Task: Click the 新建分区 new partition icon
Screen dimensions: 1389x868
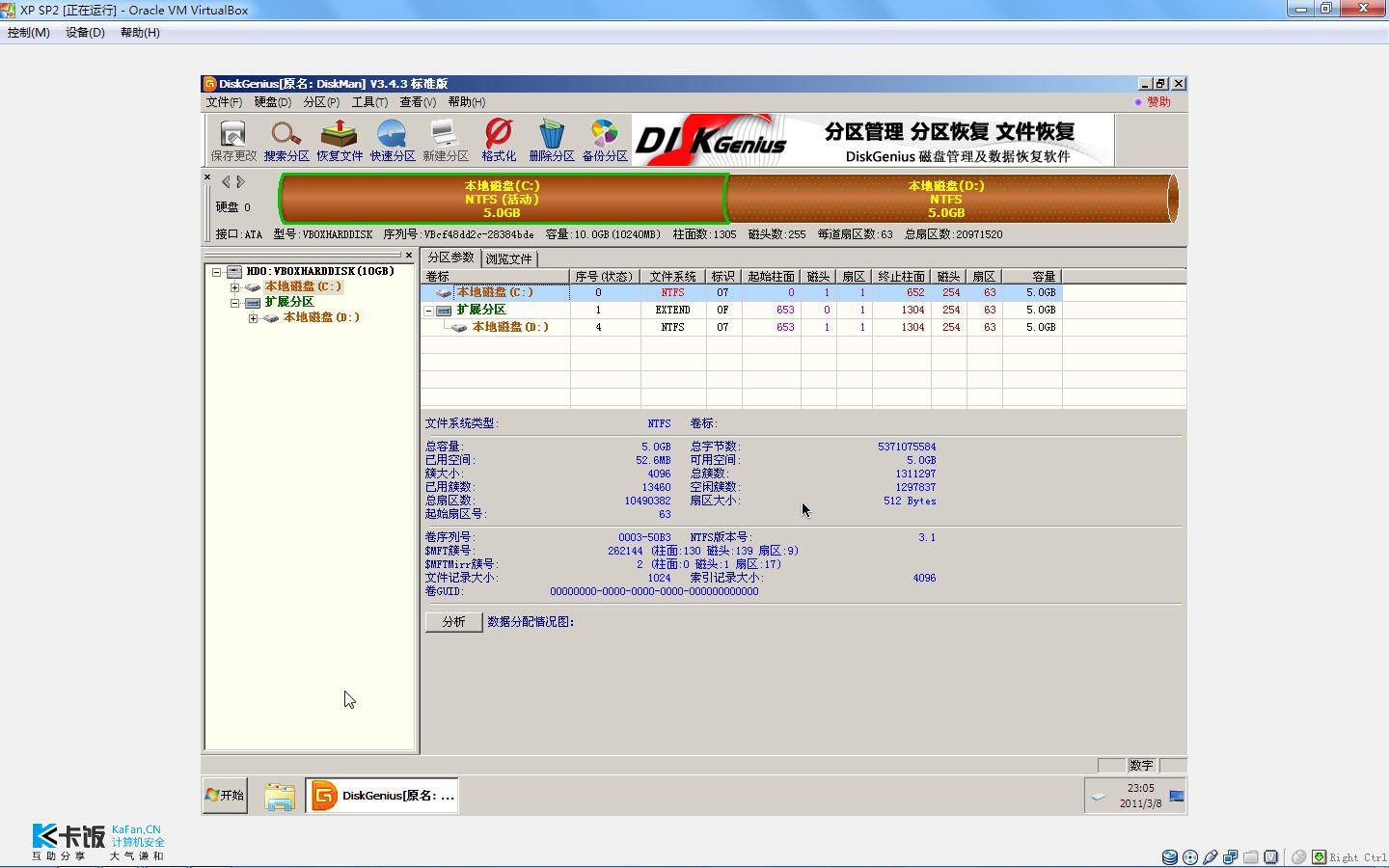Action: [x=445, y=140]
